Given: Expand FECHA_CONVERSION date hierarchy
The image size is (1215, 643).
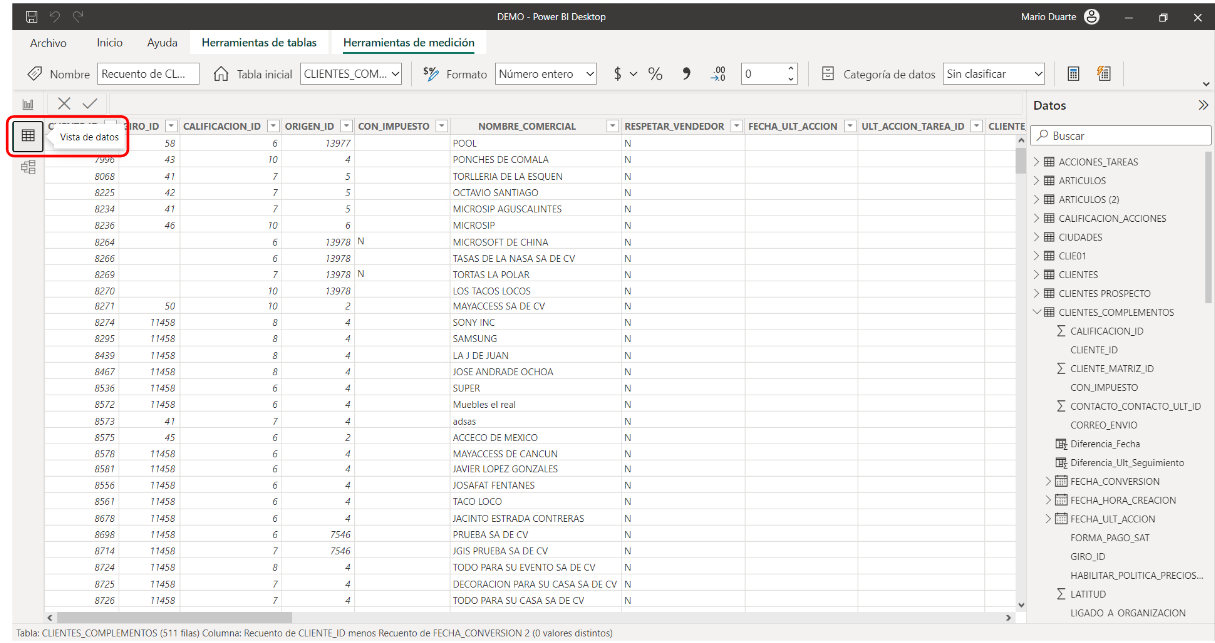Looking at the screenshot, I should coord(1049,481).
